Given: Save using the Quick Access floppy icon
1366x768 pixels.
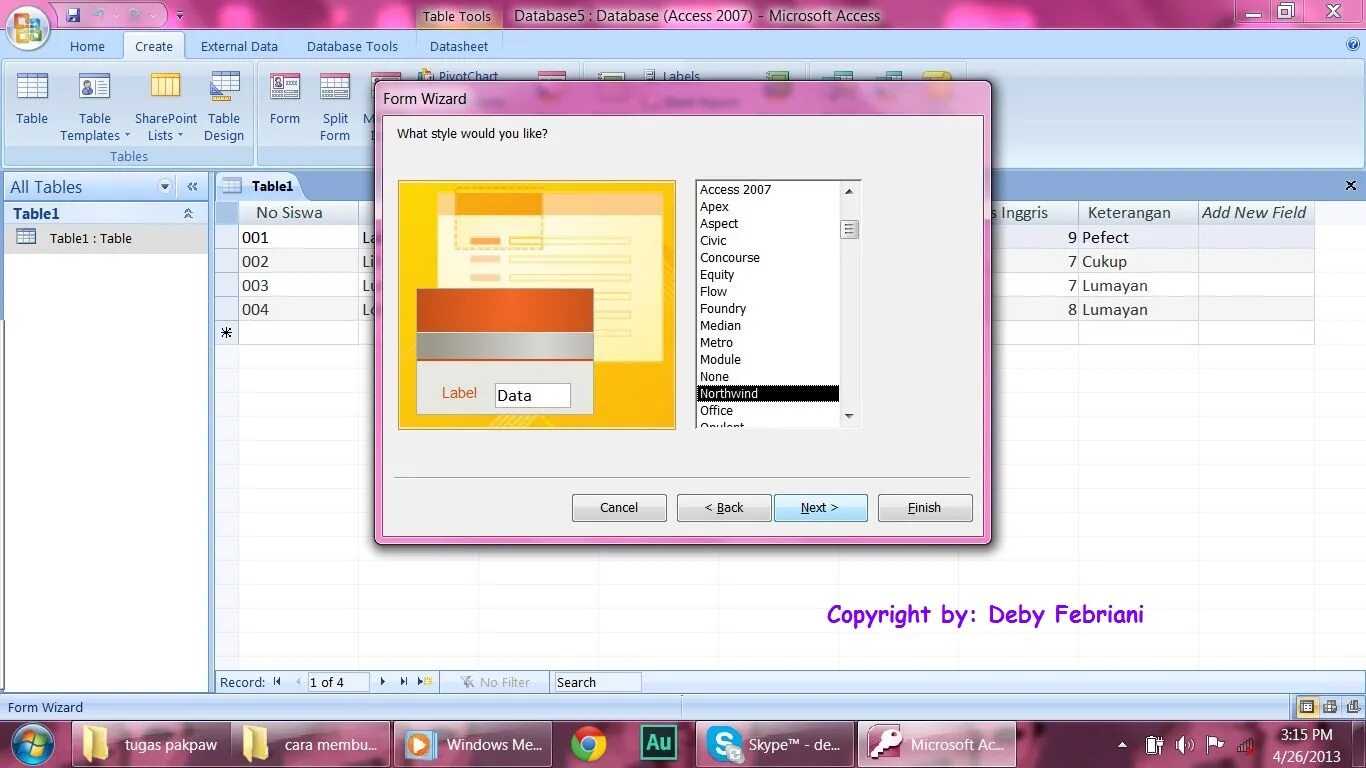Looking at the screenshot, I should pyautogui.click(x=73, y=15).
